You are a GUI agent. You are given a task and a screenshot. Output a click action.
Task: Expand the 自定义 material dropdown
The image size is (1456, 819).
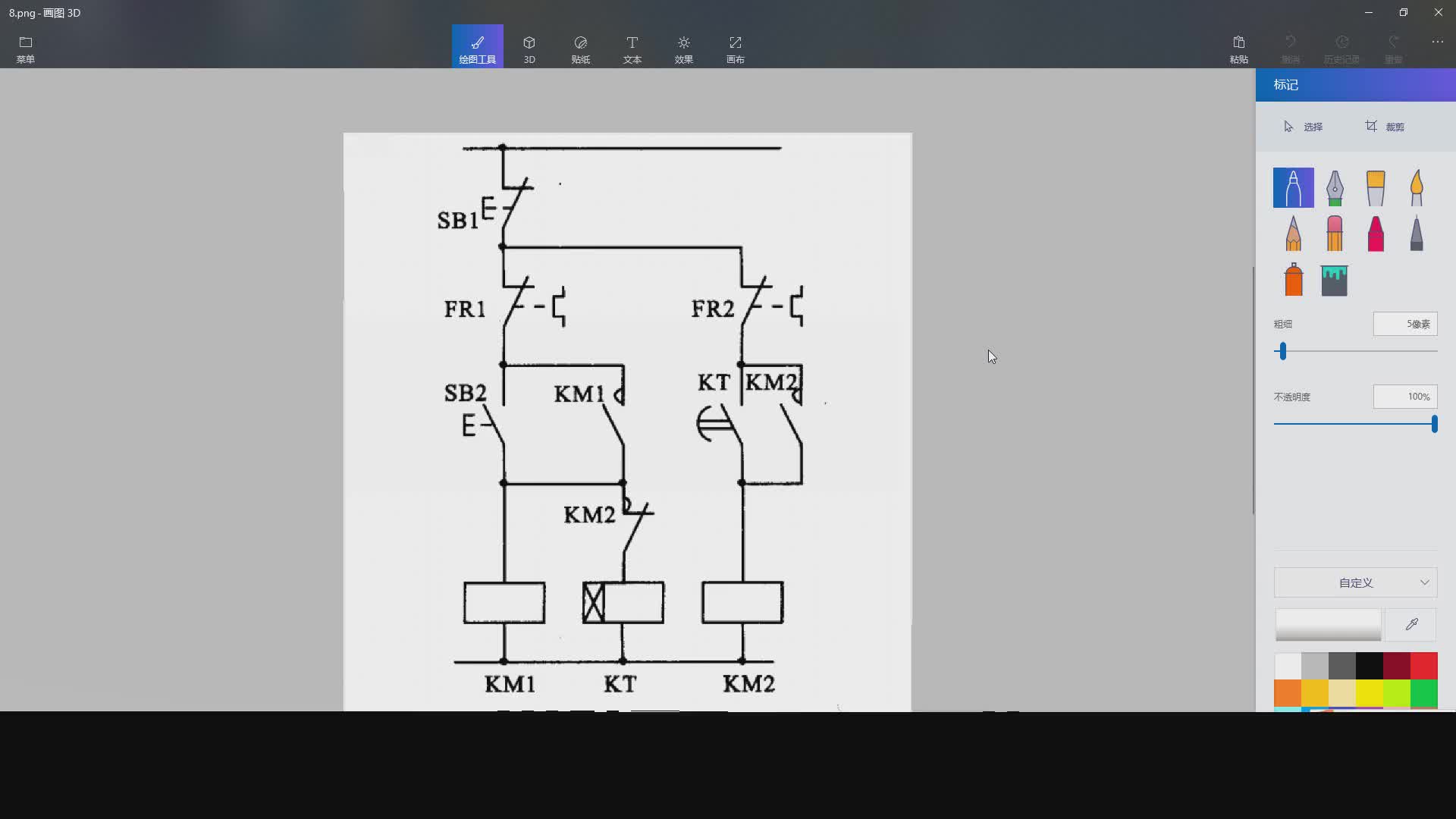click(x=1356, y=582)
